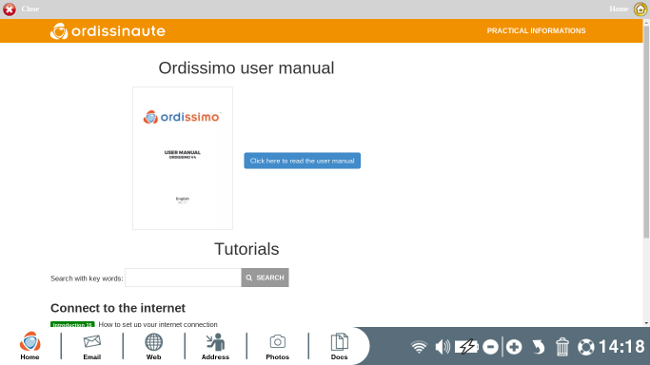650x365 pixels.
Task: Click the Ordissimo user manual heading
Action: 246,68
